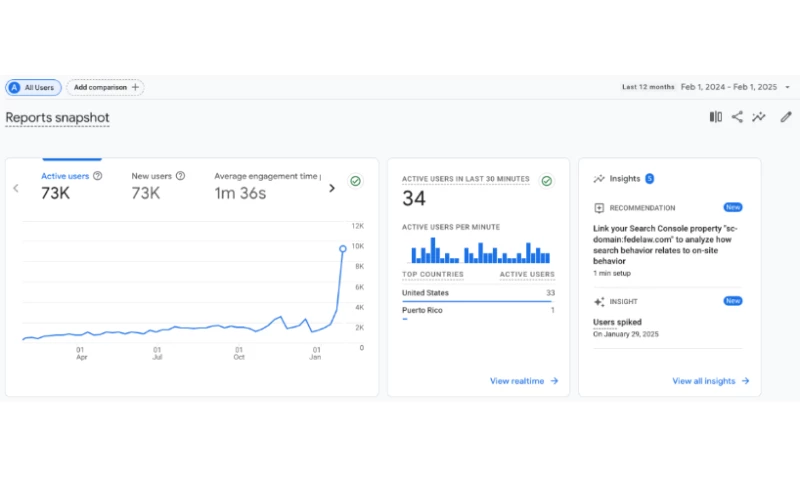
Task: Click the help icon beside Active users
Action: 98,176
